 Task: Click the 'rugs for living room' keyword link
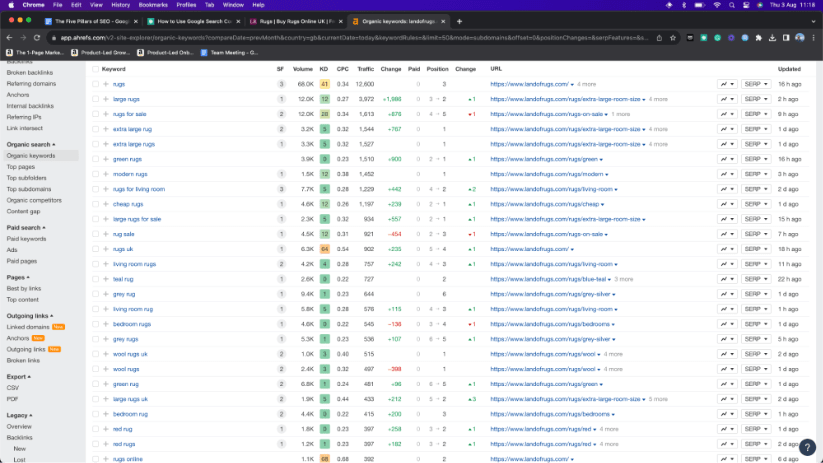138,189
